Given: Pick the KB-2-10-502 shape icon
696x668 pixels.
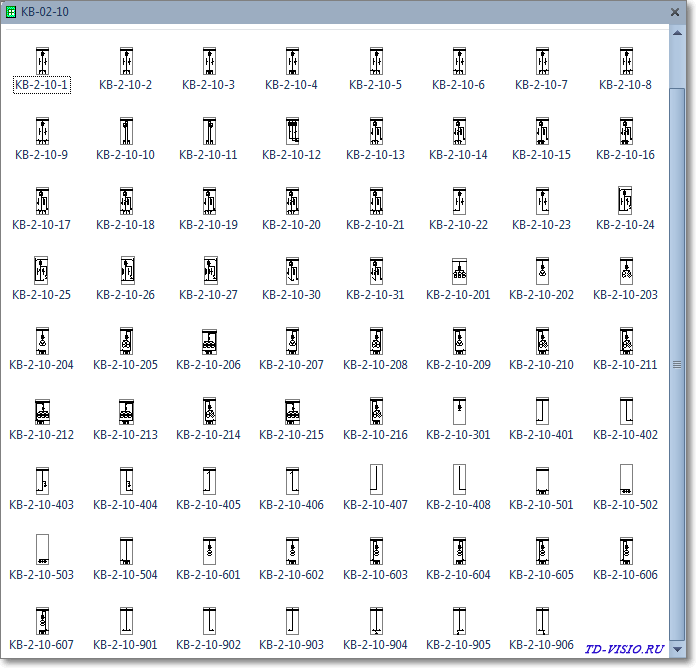Looking at the screenshot, I should (626, 479).
